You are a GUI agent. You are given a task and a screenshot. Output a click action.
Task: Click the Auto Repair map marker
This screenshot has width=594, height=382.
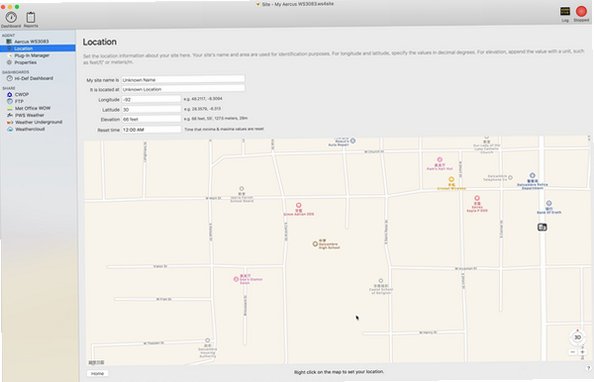pyautogui.click(x=353, y=141)
